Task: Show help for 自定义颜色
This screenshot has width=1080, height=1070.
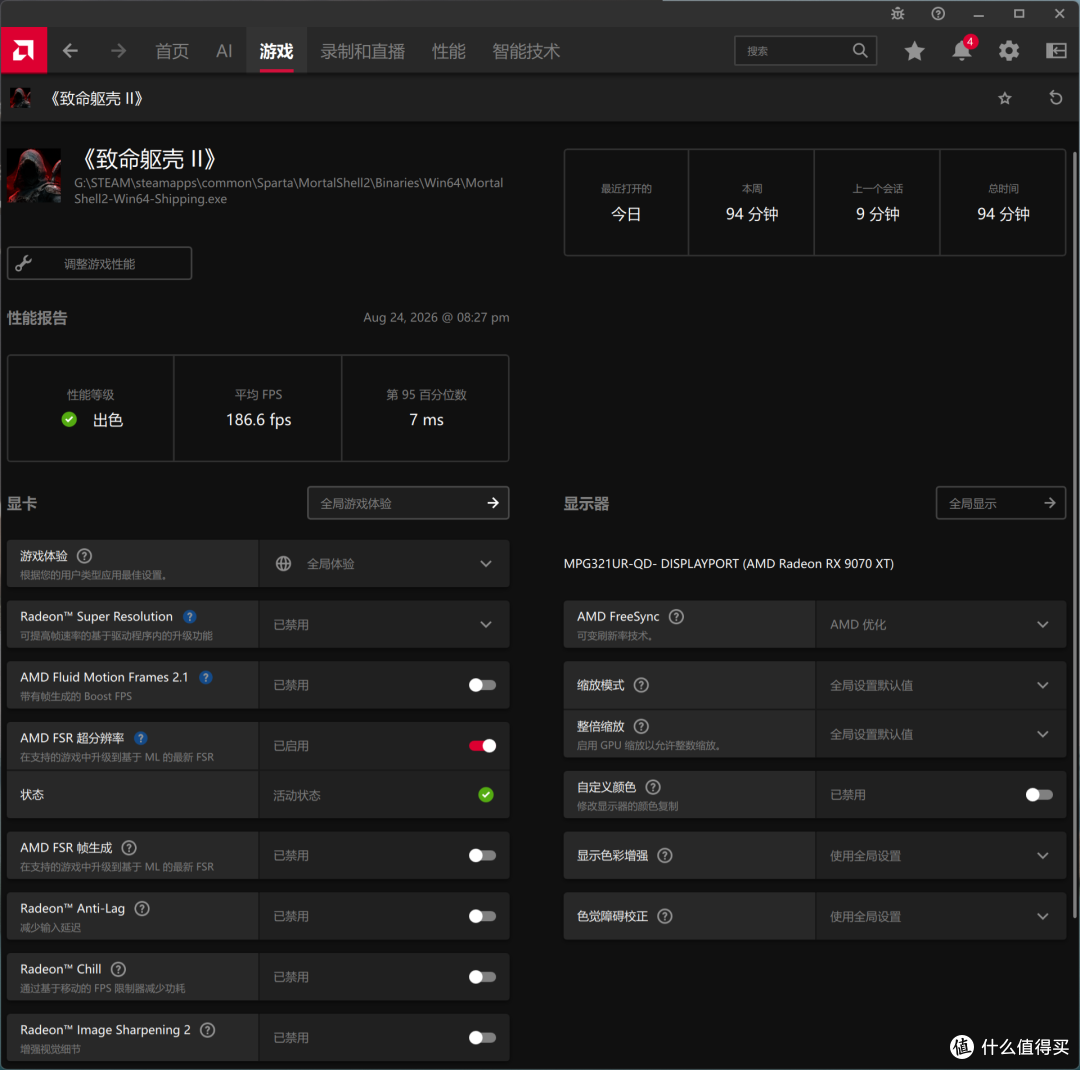Action: point(653,787)
